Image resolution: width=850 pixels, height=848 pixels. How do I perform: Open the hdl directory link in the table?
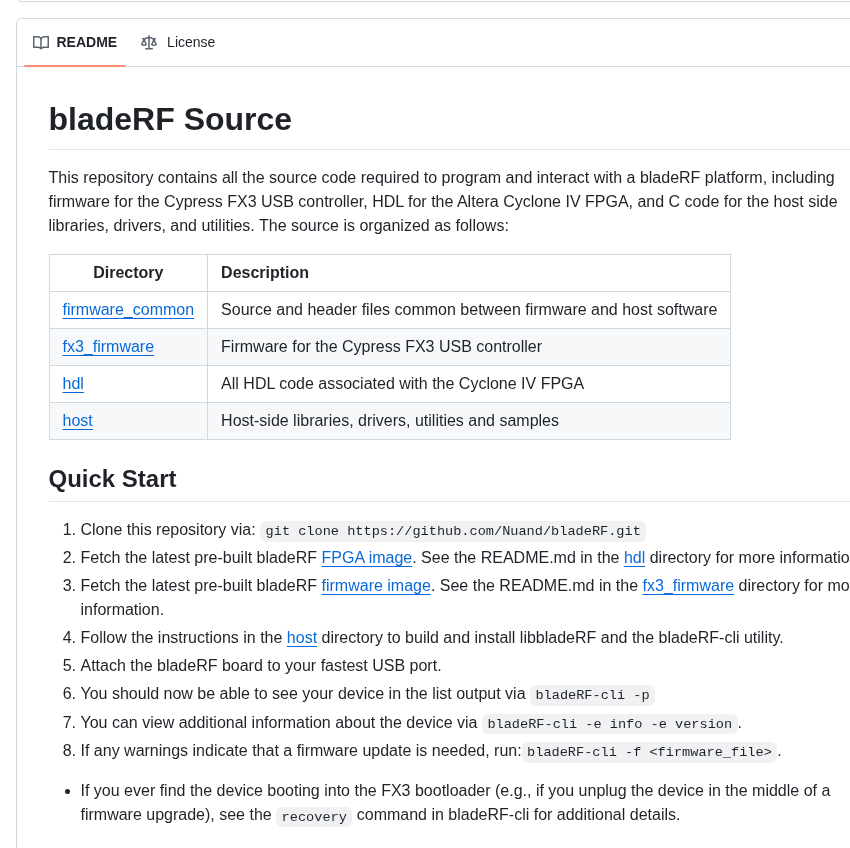(73, 384)
